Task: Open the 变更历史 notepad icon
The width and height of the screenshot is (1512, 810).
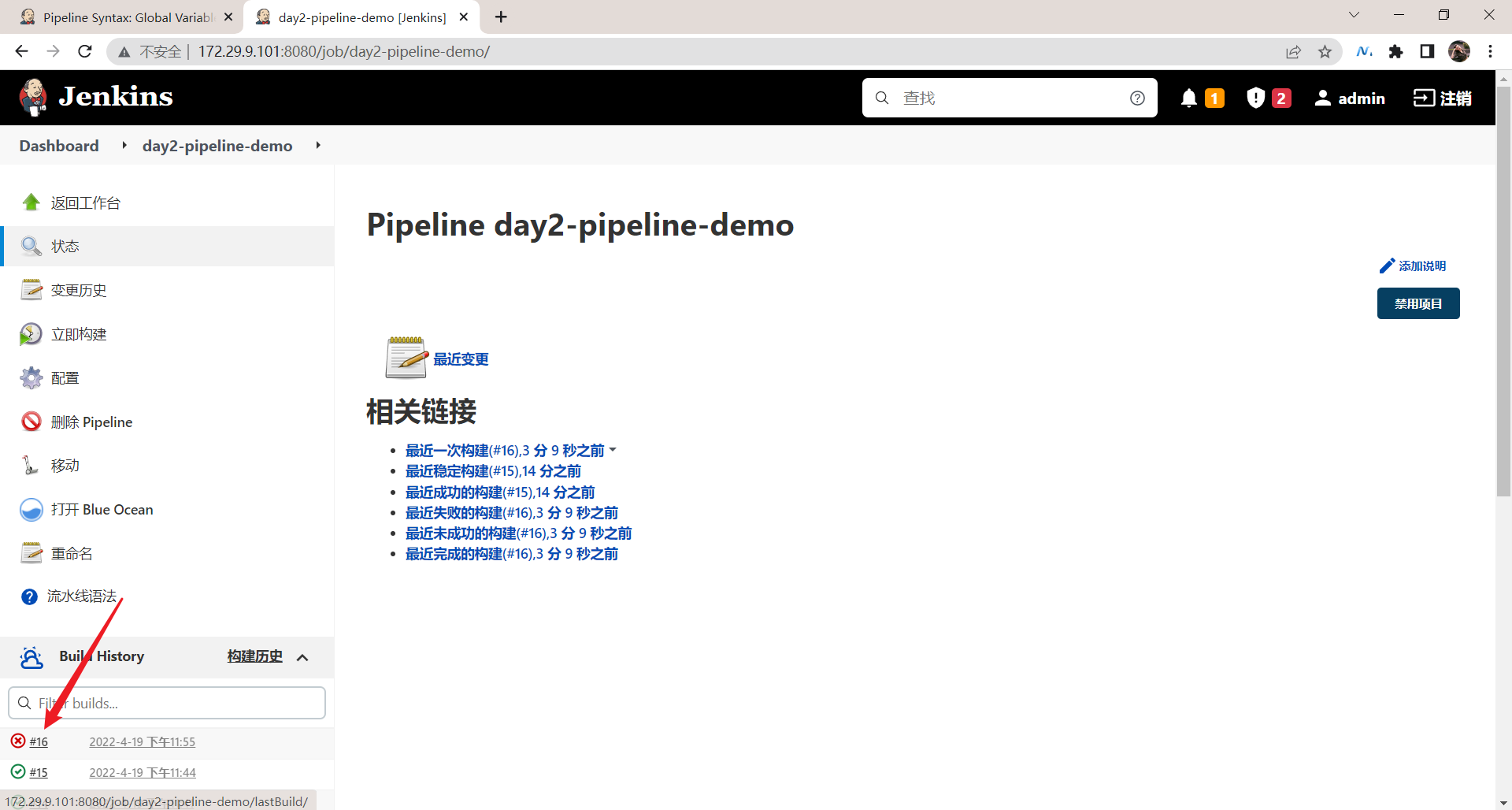Action: pyautogui.click(x=31, y=290)
